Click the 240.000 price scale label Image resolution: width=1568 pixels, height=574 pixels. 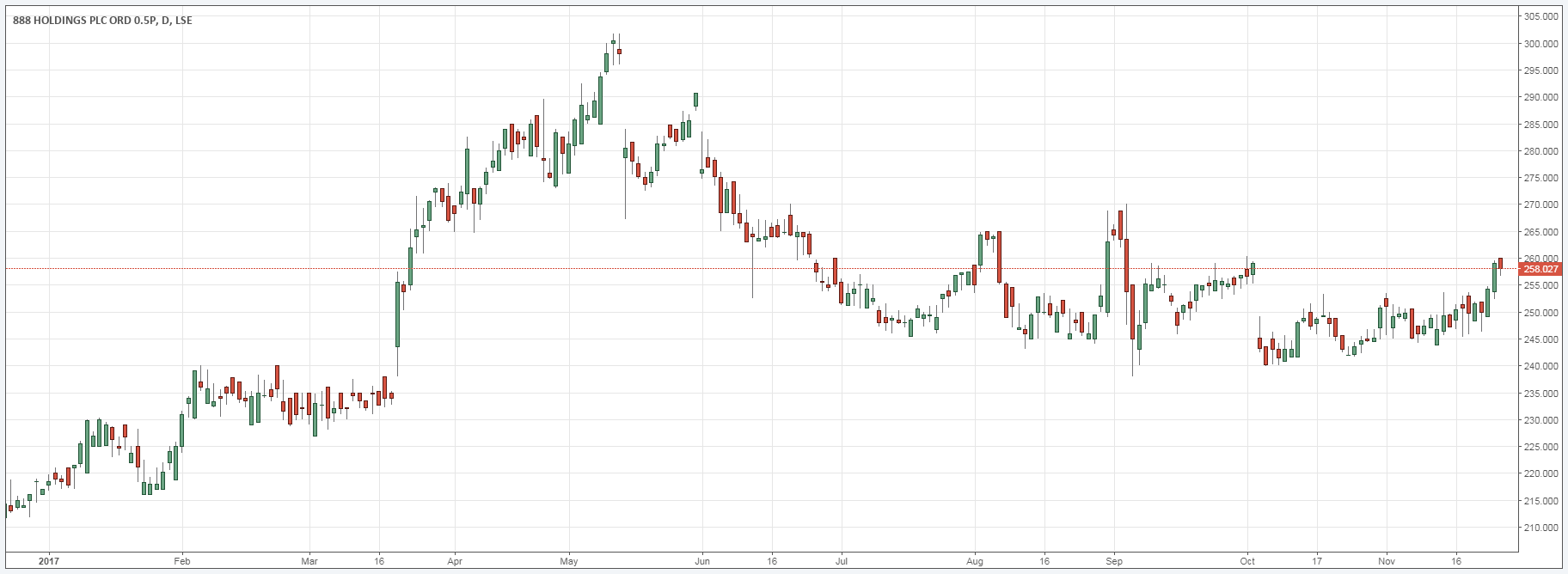(x=1540, y=366)
